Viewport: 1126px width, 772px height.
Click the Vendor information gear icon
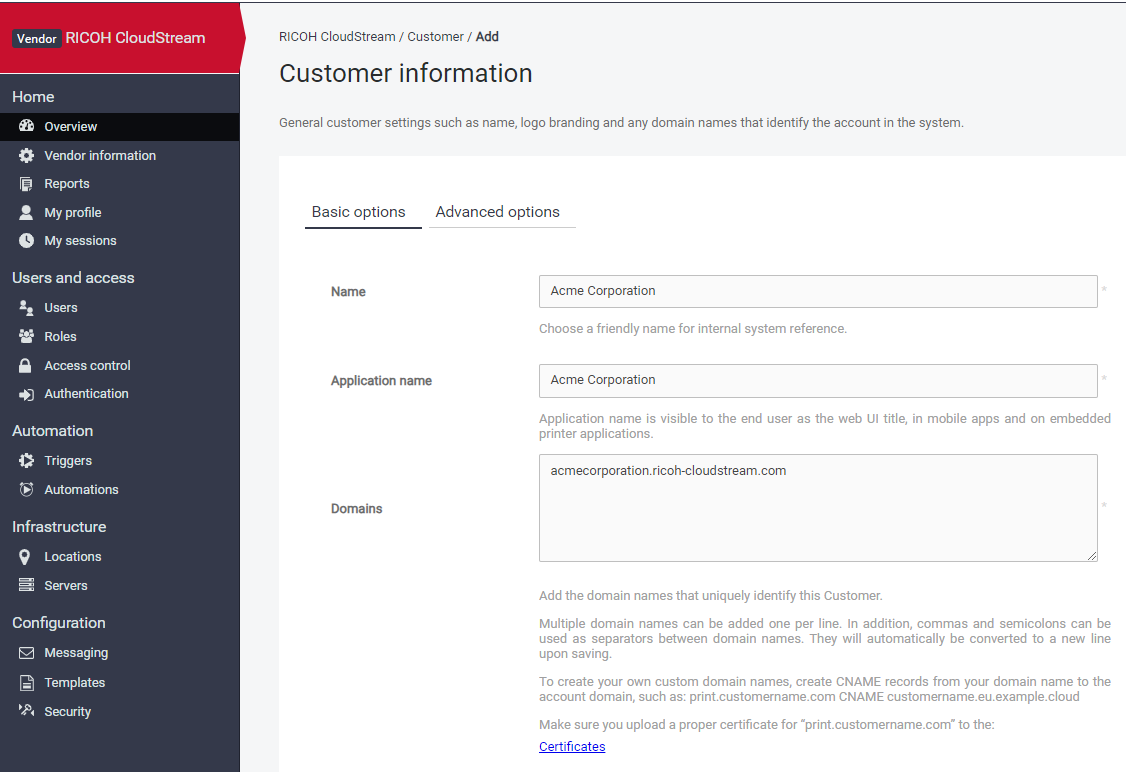(x=27, y=156)
